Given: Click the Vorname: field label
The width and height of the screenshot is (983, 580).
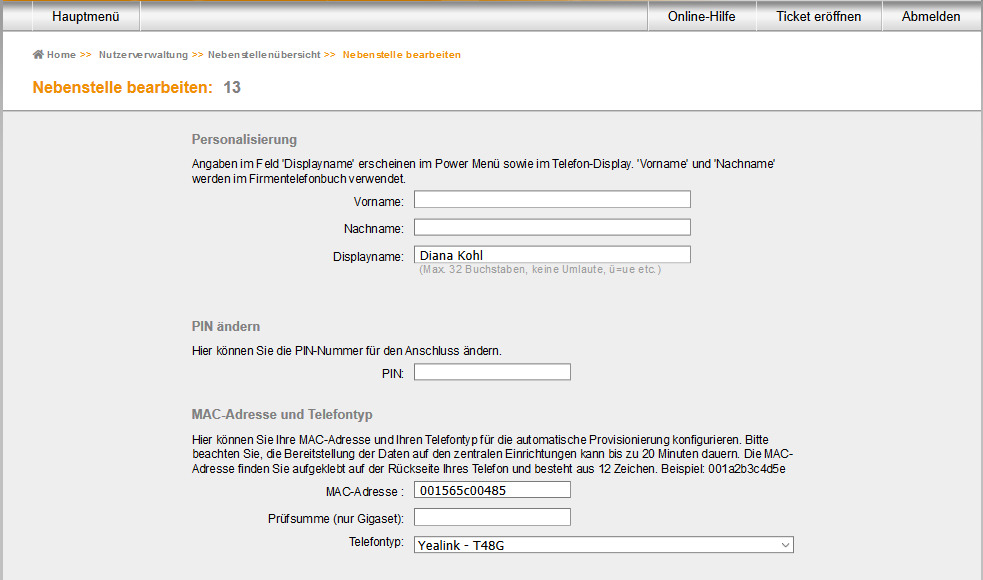Looking at the screenshot, I should pos(379,202).
